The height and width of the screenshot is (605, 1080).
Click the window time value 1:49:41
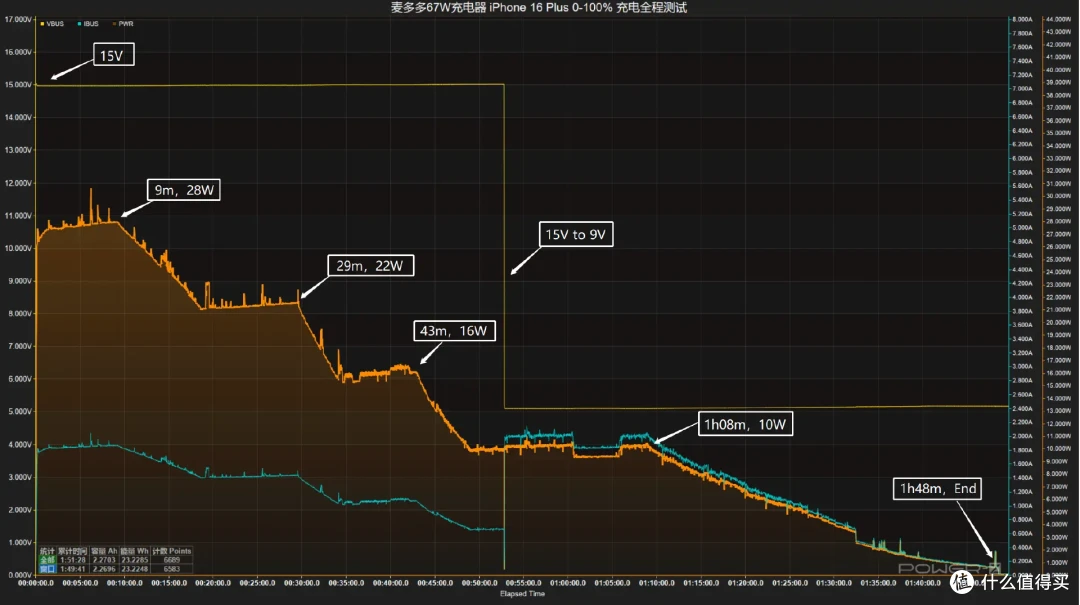tap(73, 569)
